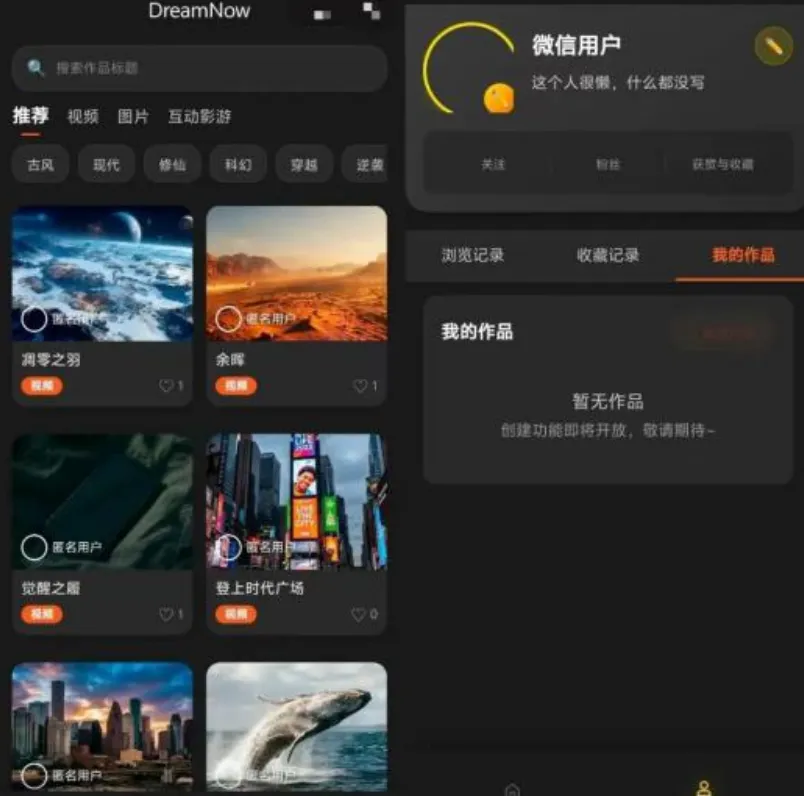This screenshot has width=804, height=796.
Task: Select the 现代 category chip
Action: coord(106,164)
